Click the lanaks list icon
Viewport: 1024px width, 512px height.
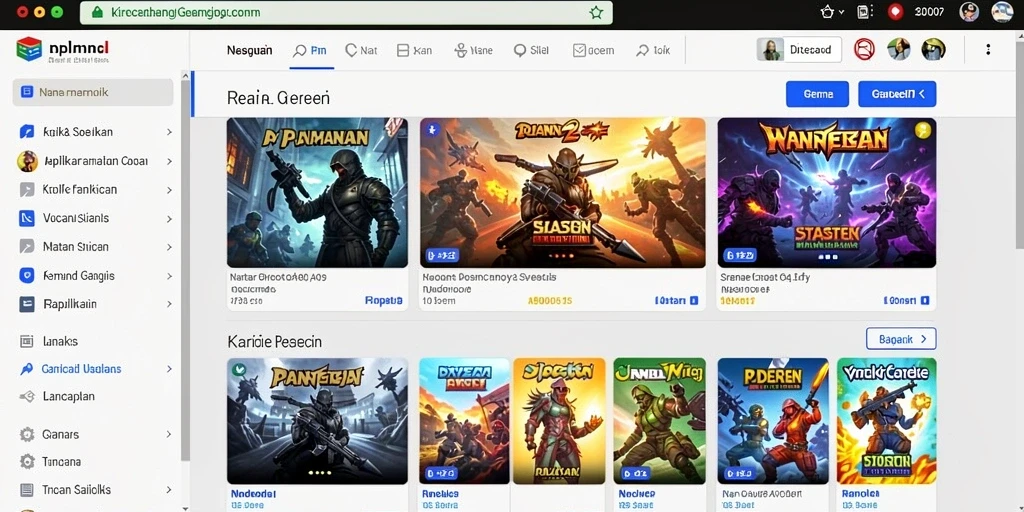click(x=27, y=341)
